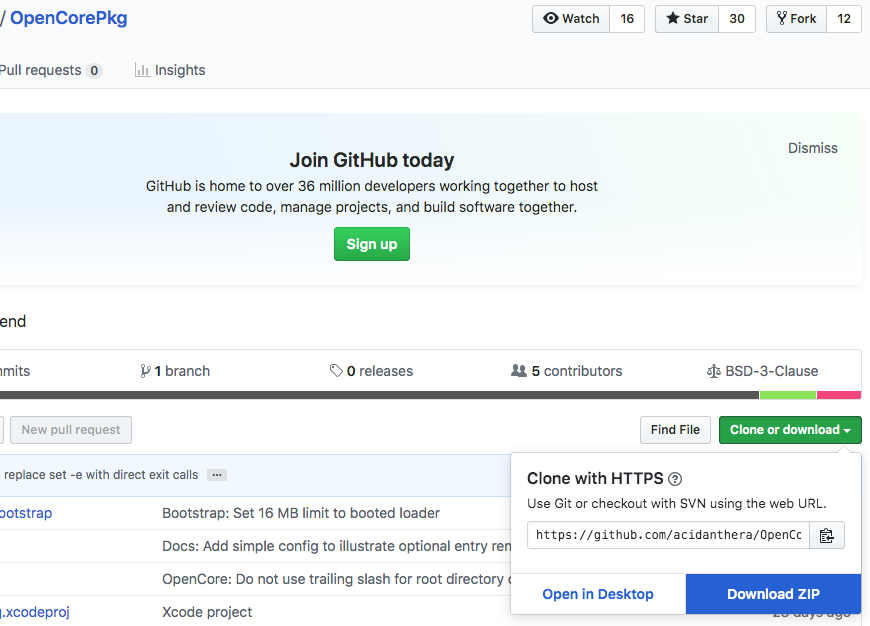Click the Pull requests counter badge 0
This screenshot has height=626, width=870.
click(x=94, y=70)
